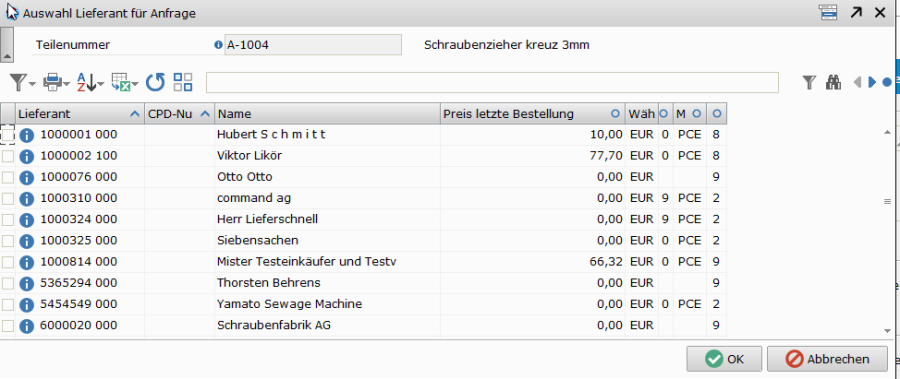Screen dimensions: 900x379
Task: Go to previous page with left arrow
Action: [858, 83]
